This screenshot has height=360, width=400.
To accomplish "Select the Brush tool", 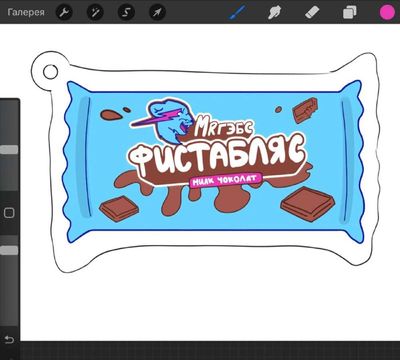I will coord(237,12).
